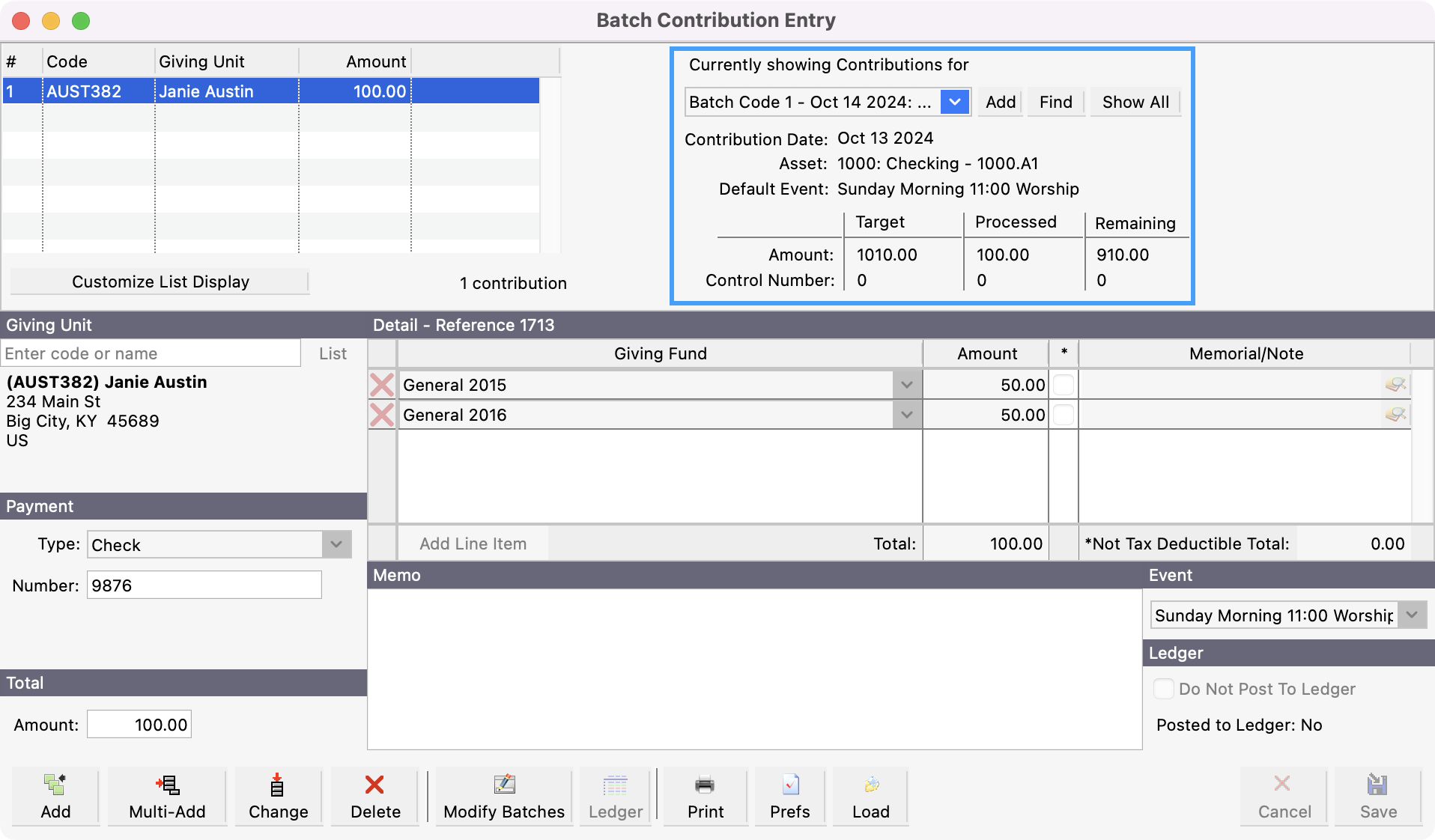Remove the General 2015 line item
Image resolution: width=1435 pixels, height=840 pixels.
[382, 385]
